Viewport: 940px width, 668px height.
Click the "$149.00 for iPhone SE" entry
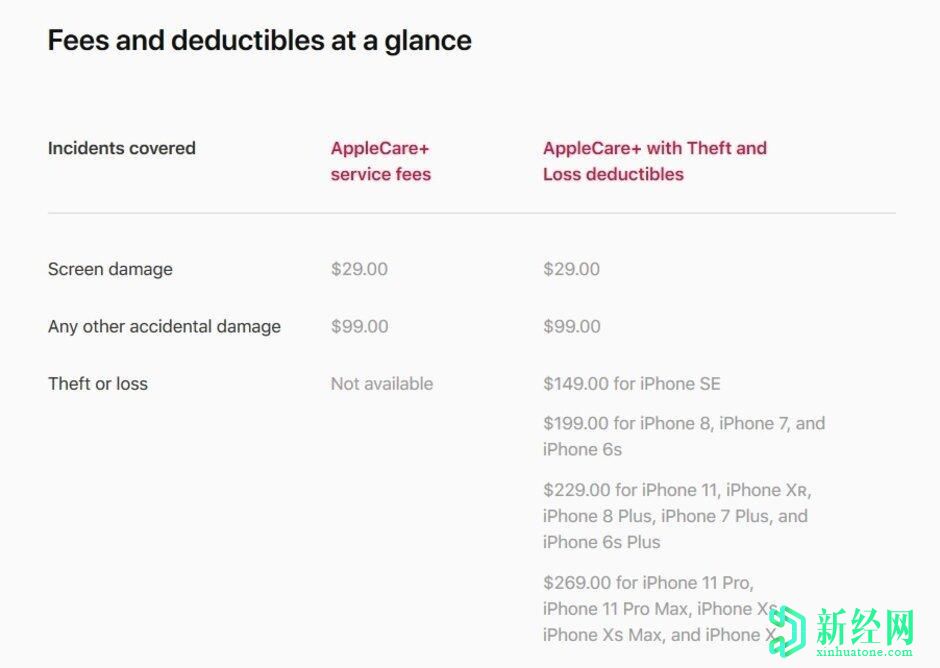pos(631,383)
